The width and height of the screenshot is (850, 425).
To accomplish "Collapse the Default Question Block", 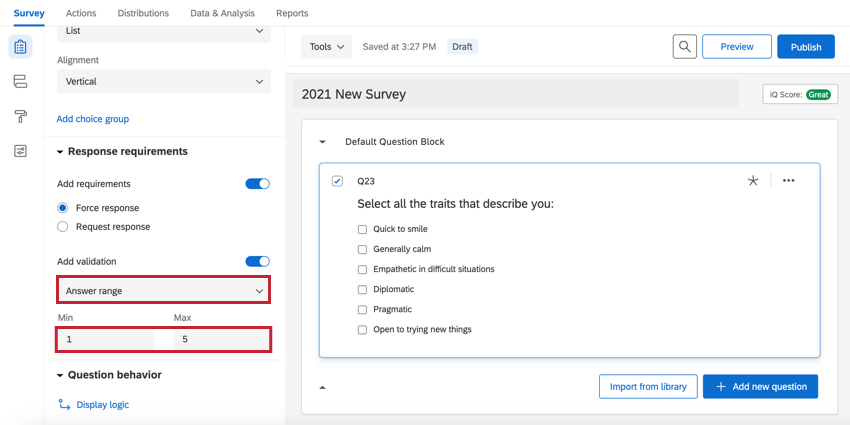I will pos(322,142).
